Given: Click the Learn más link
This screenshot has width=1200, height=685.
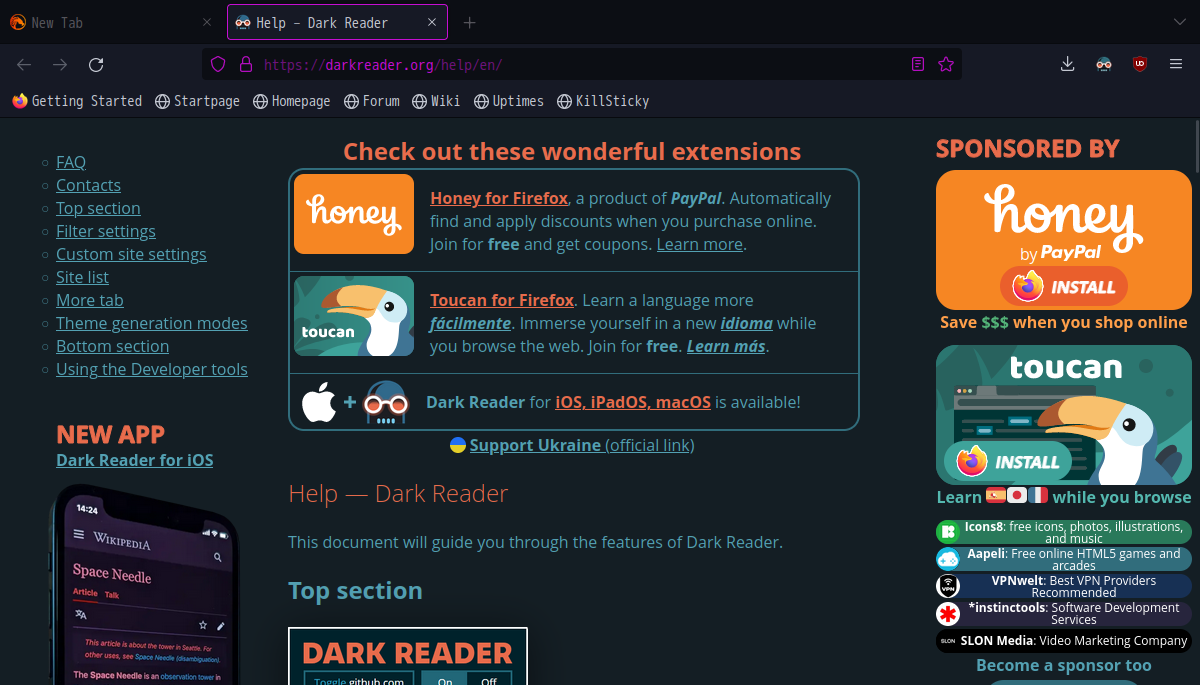Looking at the screenshot, I should (x=726, y=346).
